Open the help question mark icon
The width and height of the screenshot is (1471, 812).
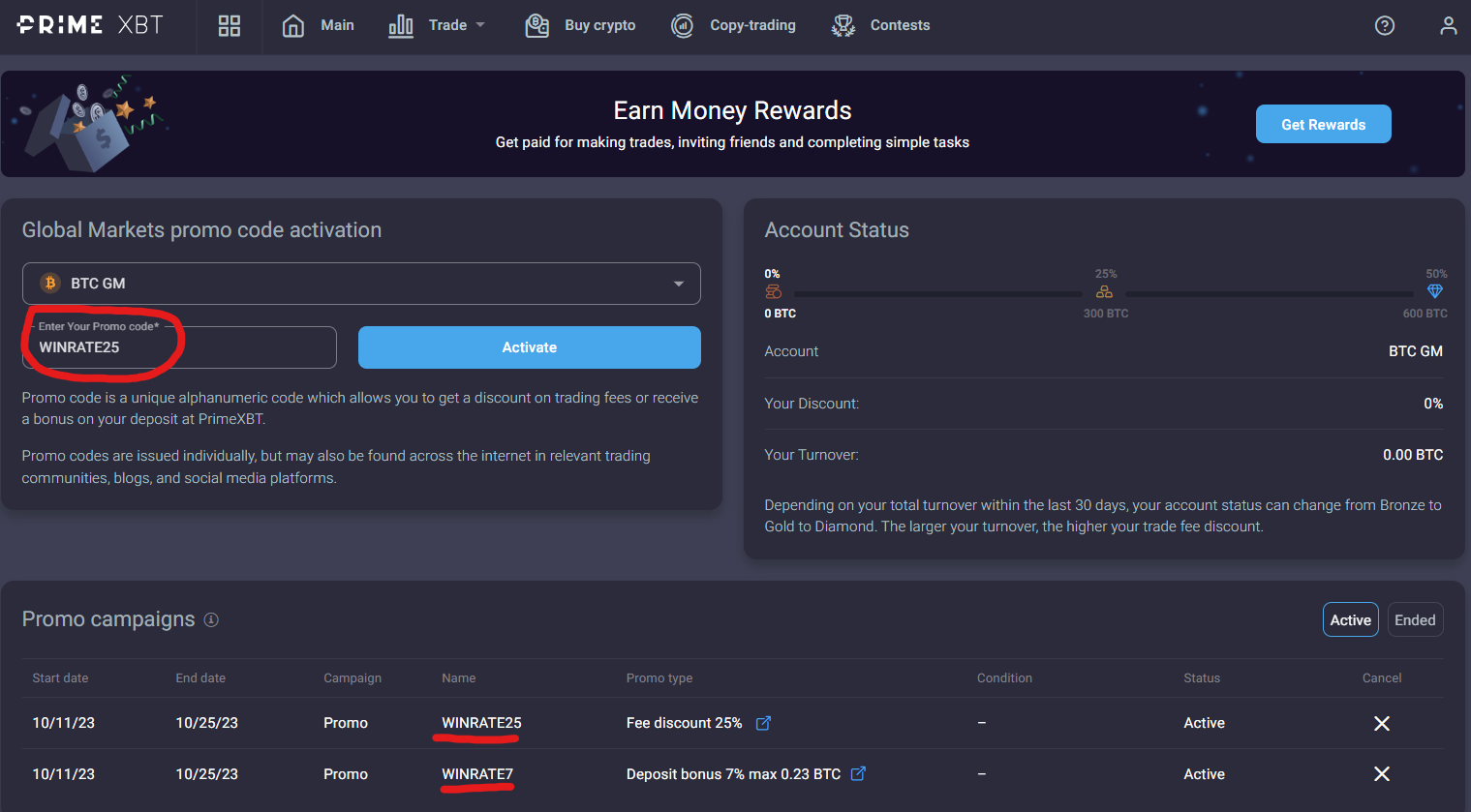coord(1385,26)
